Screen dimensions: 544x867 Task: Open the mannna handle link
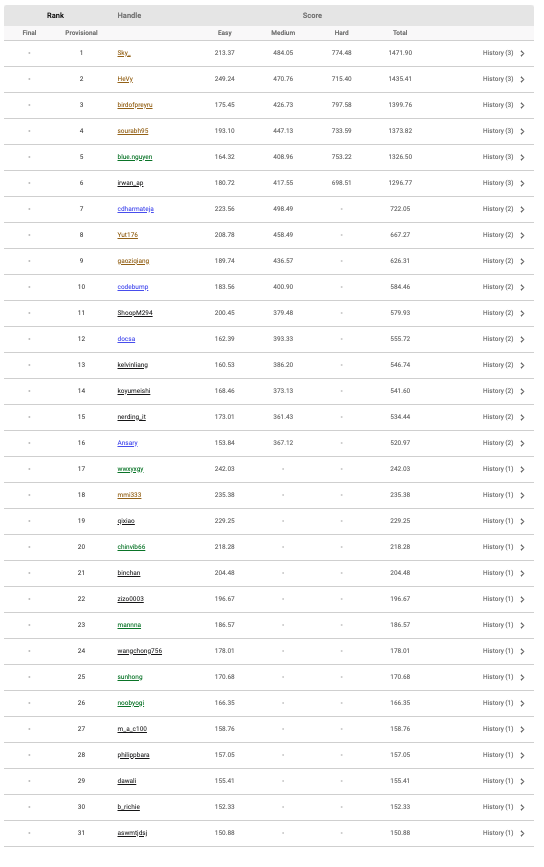tap(129, 625)
